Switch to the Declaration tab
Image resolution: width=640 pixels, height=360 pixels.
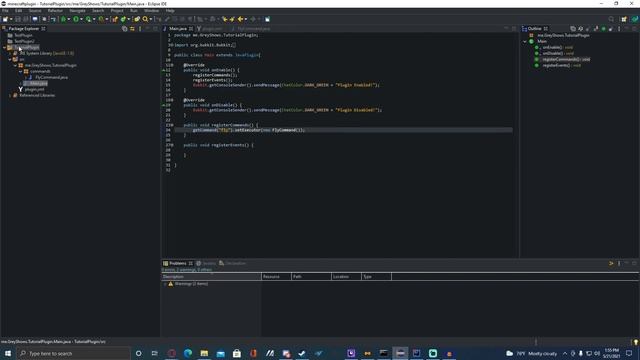pos(232,263)
